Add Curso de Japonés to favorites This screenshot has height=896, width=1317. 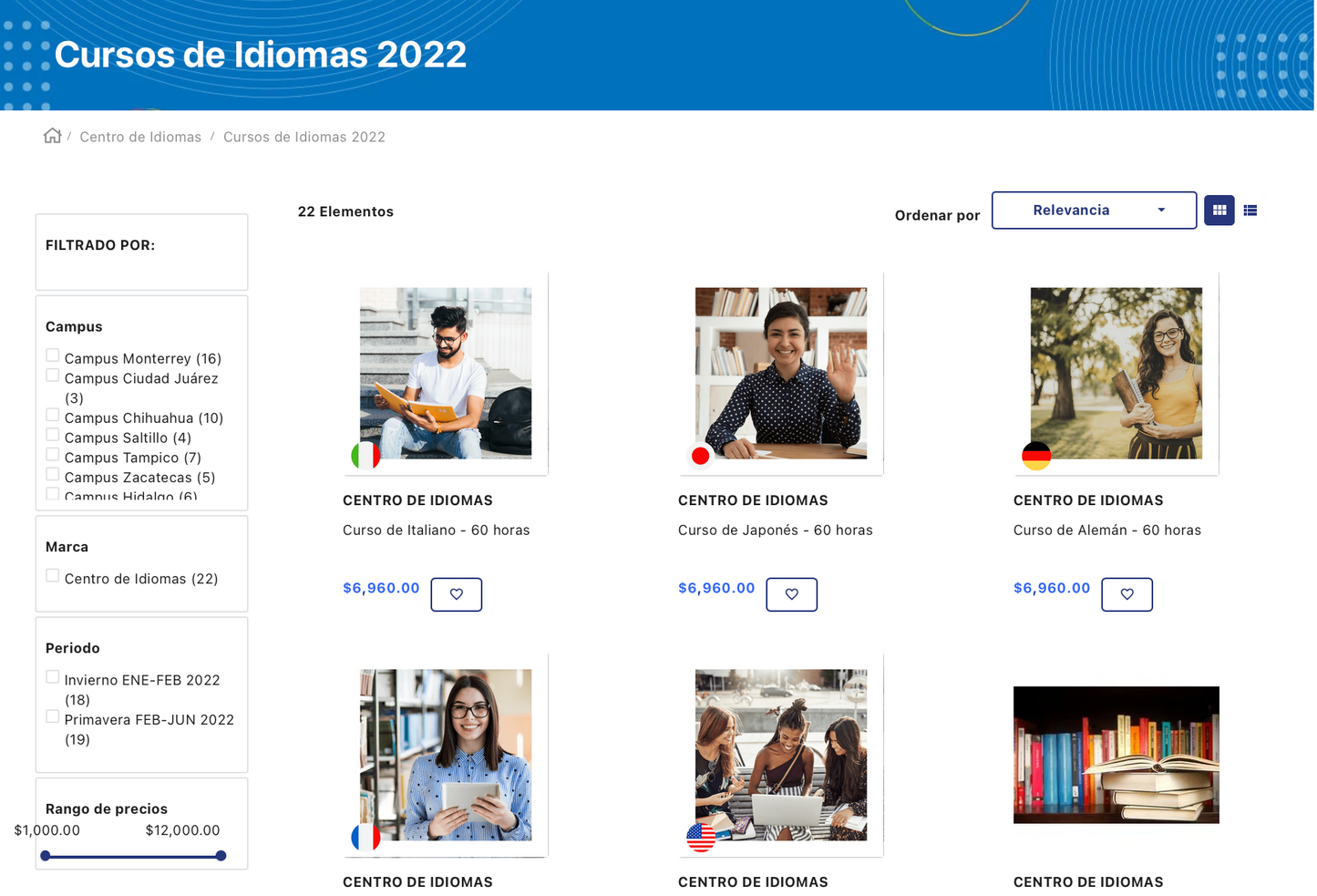[791, 594]
